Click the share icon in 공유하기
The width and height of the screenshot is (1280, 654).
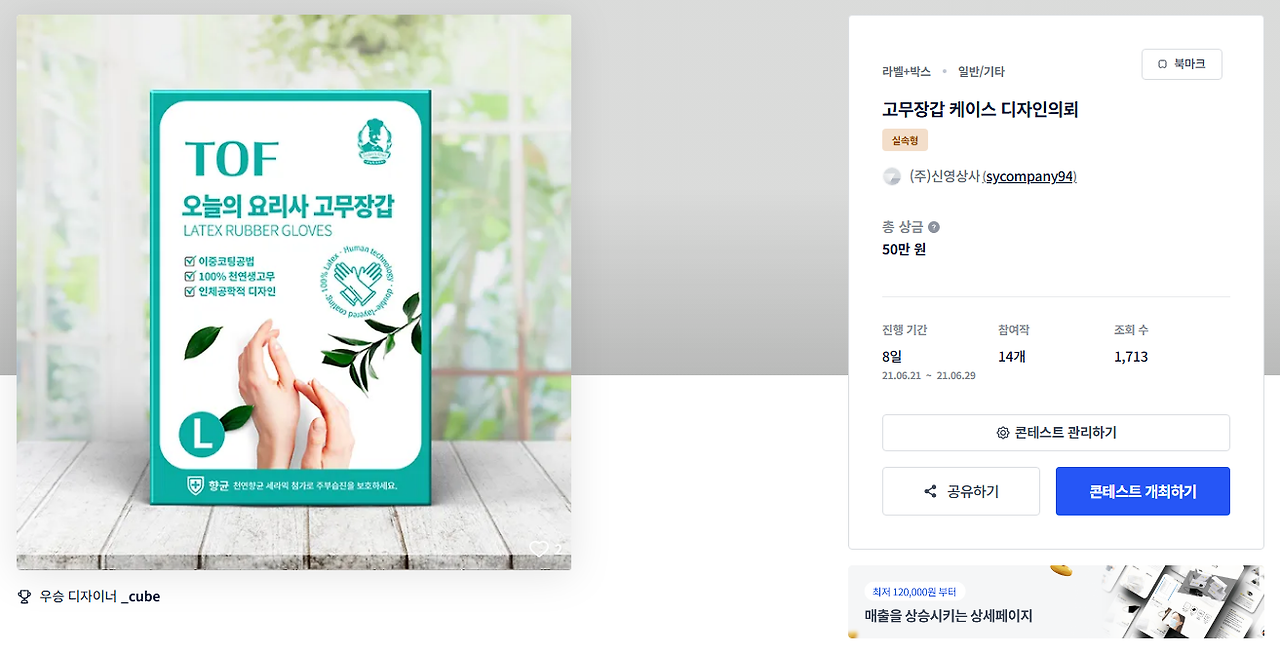(x=930, y=491)
